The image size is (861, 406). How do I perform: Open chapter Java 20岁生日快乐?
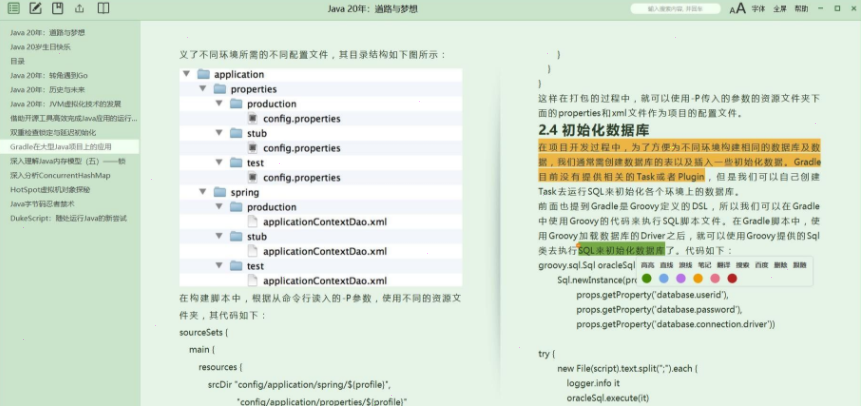tap(40, 47)
